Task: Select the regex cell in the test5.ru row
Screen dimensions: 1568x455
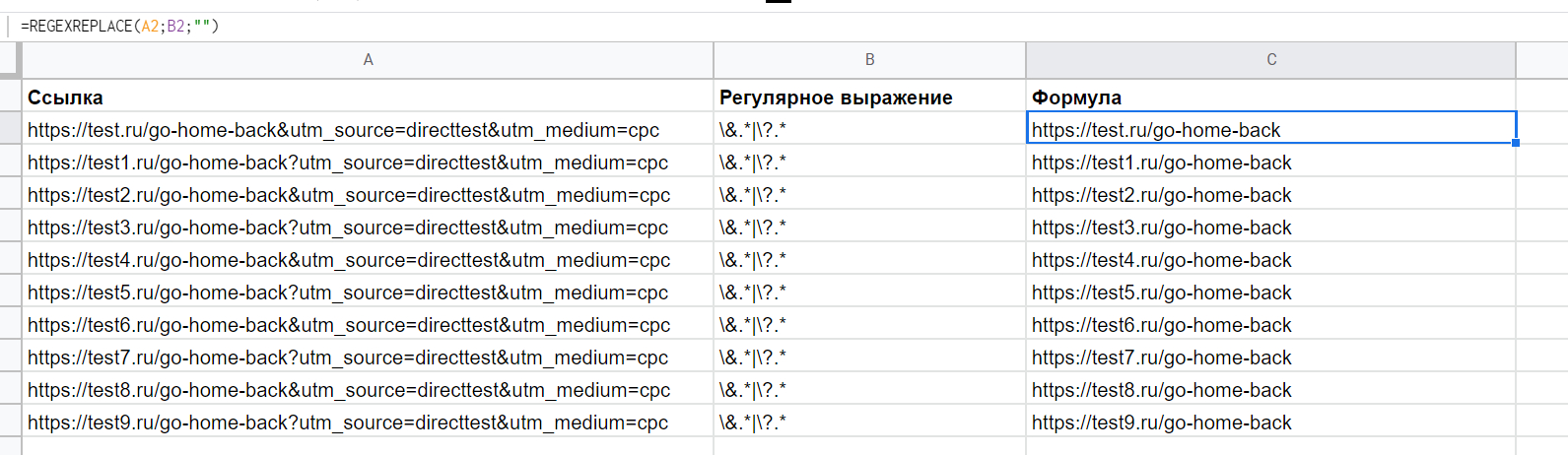Action: pos(869,292)
